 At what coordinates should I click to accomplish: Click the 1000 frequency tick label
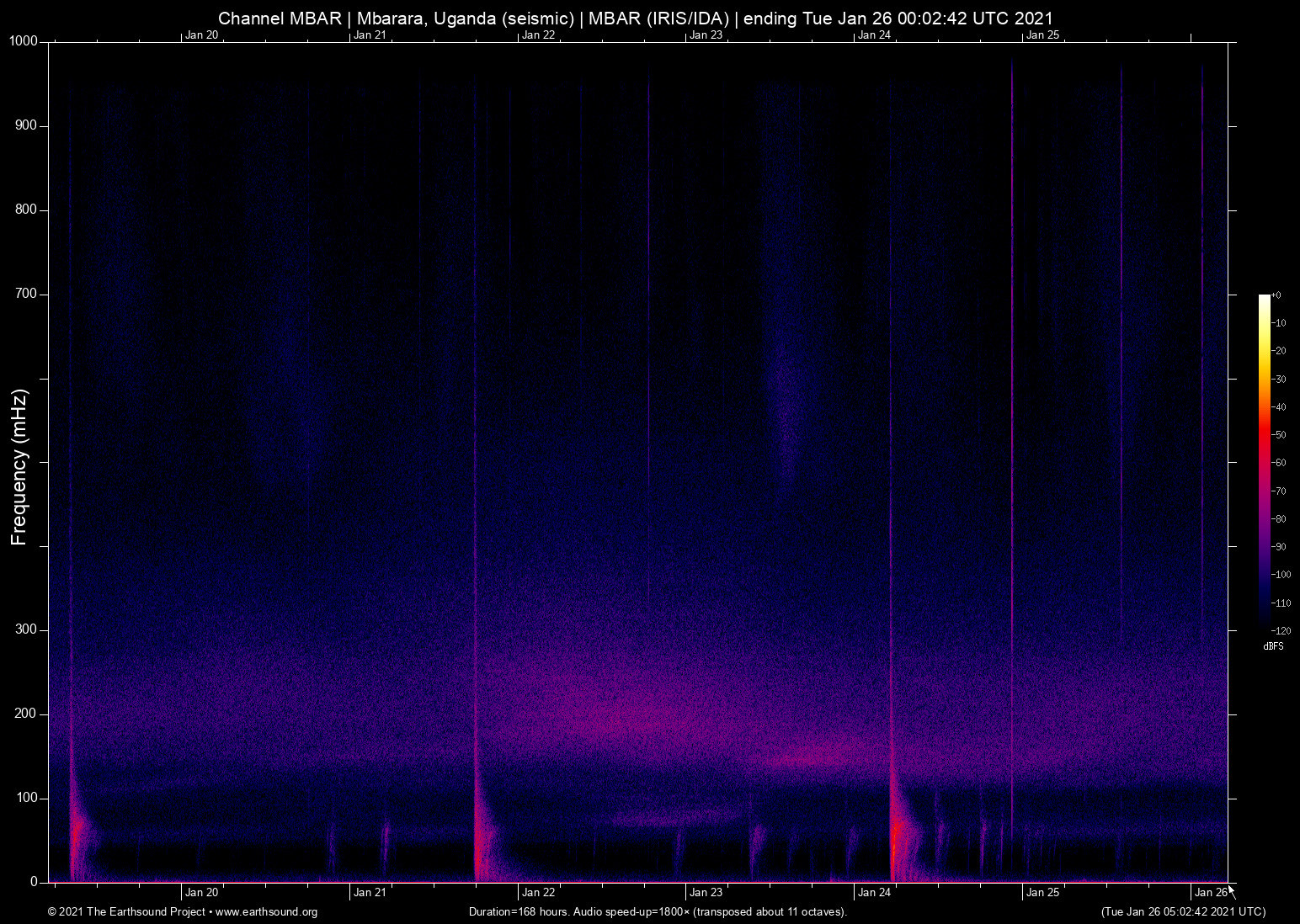click(x=24, y=41)
